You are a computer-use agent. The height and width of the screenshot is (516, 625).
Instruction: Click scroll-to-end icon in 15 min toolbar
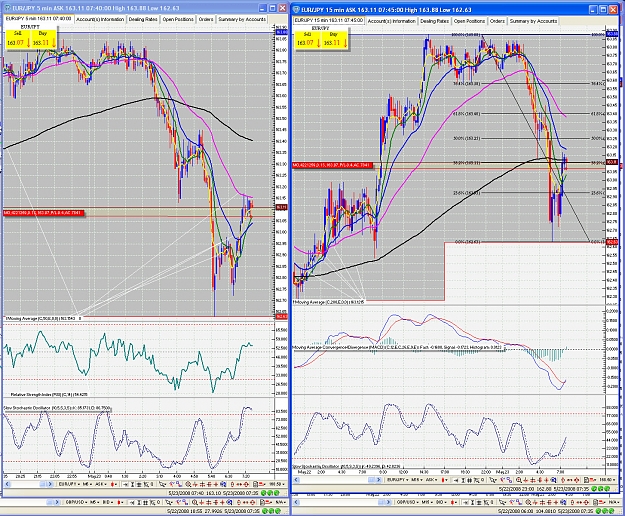(x=456, y=480)
